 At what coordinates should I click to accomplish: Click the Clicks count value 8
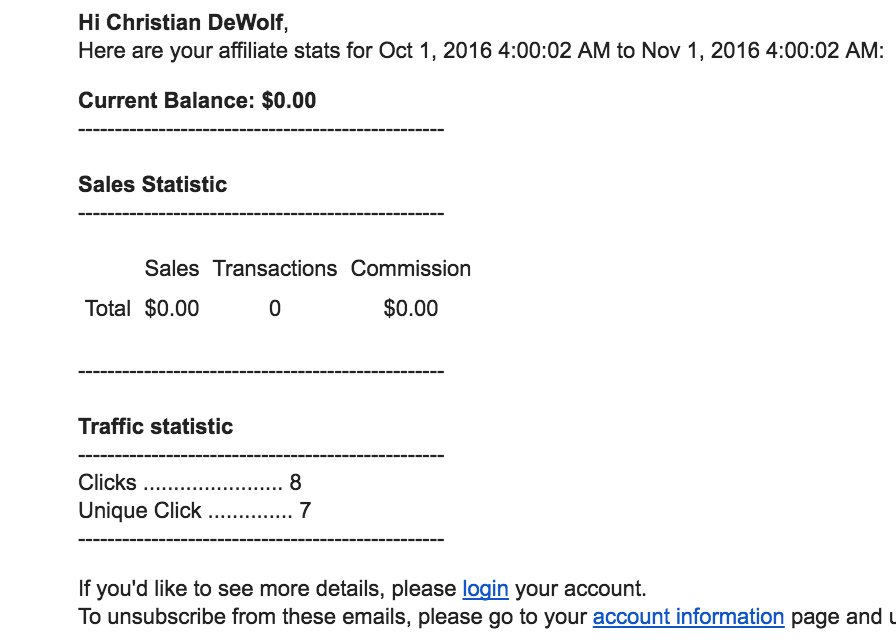pos(295,482)
